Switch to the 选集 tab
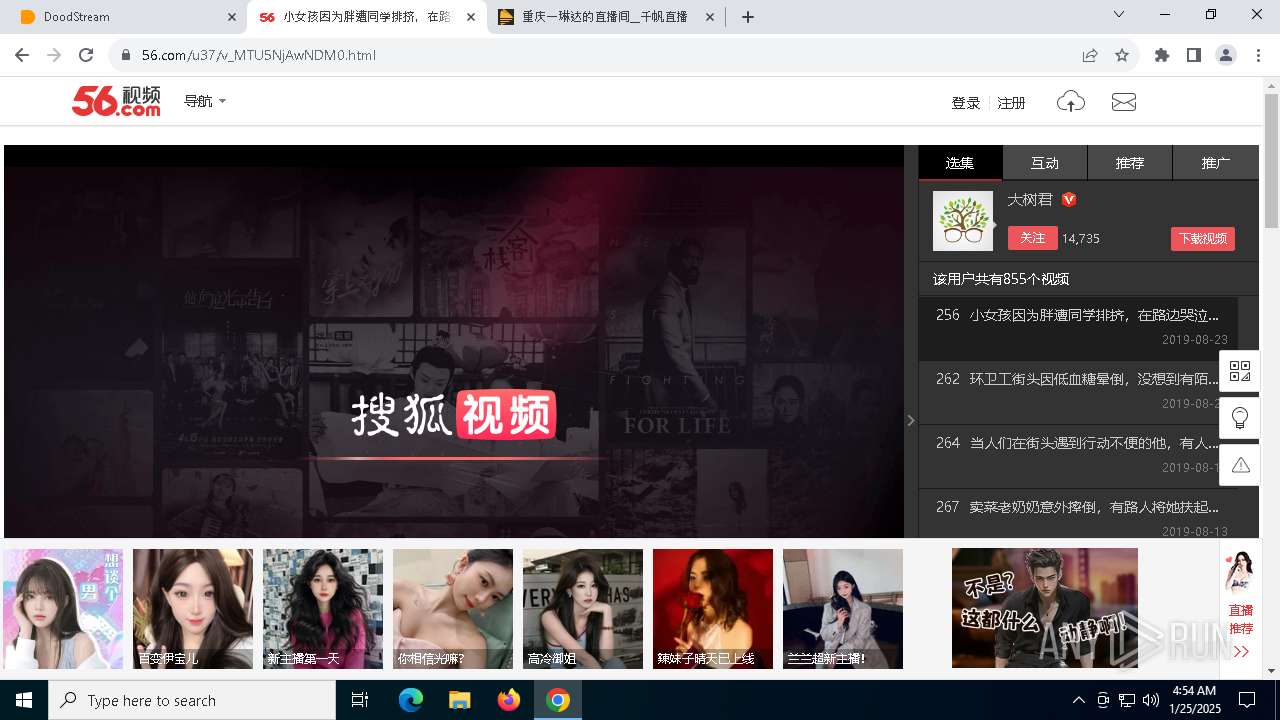 pyautogui.click(x=960, y=162)
